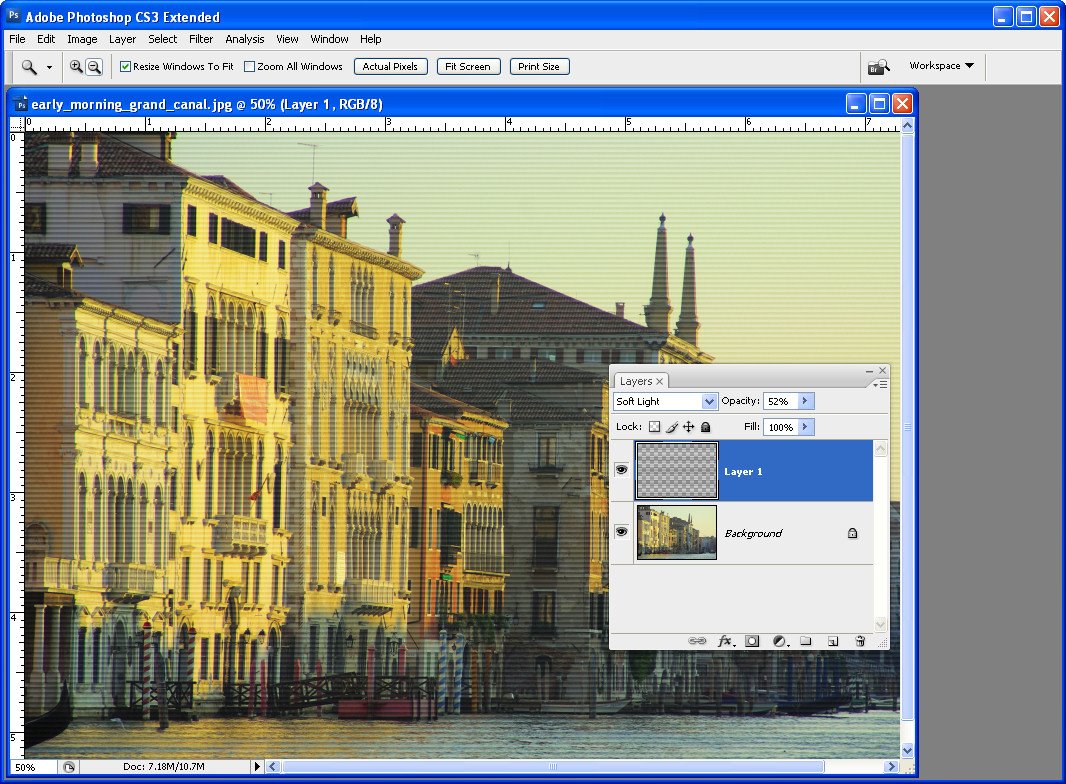Open the Analysis menu
This screenshot has width=1066, height=784.
point(245,39)
